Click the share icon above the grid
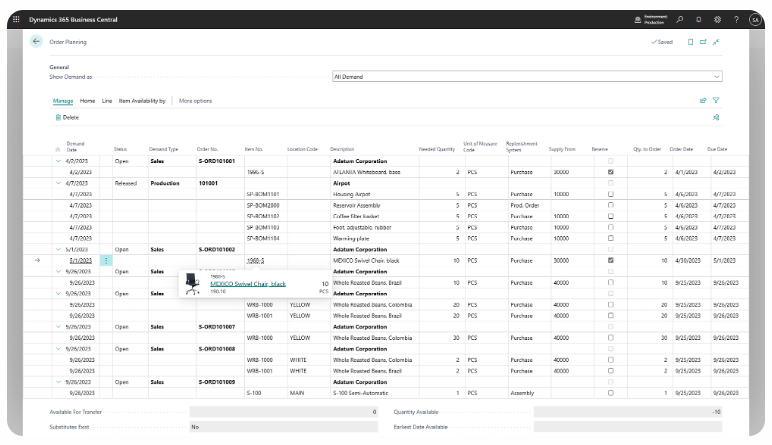Image resolution: width=772 pixels, height=445 pixels. click(703, 100)
